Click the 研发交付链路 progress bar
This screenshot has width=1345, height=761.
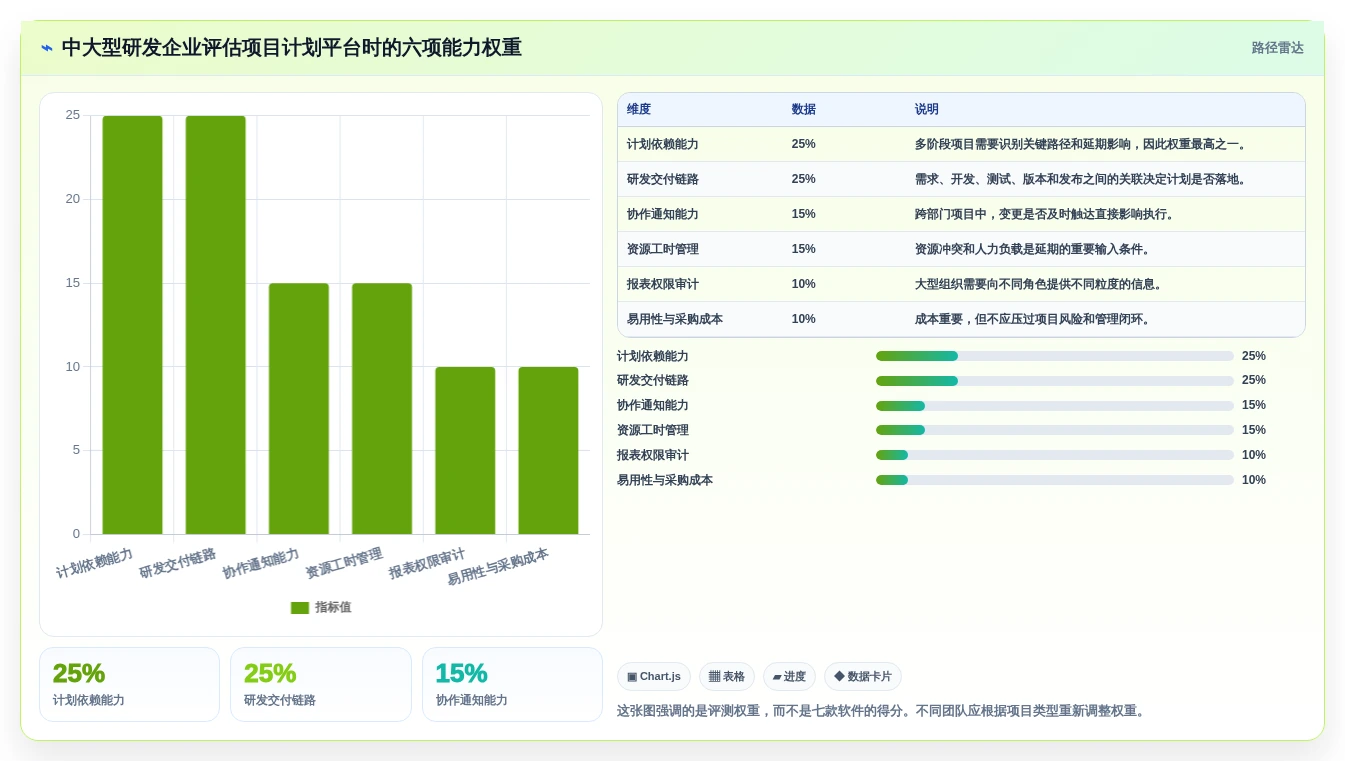point(1055,381)
